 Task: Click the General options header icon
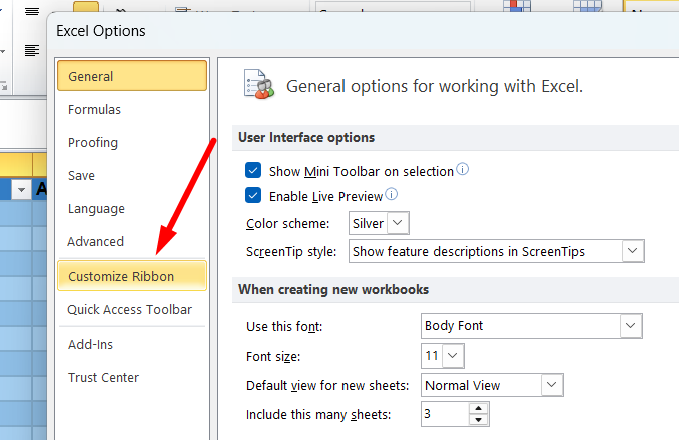tap(259, 84)
